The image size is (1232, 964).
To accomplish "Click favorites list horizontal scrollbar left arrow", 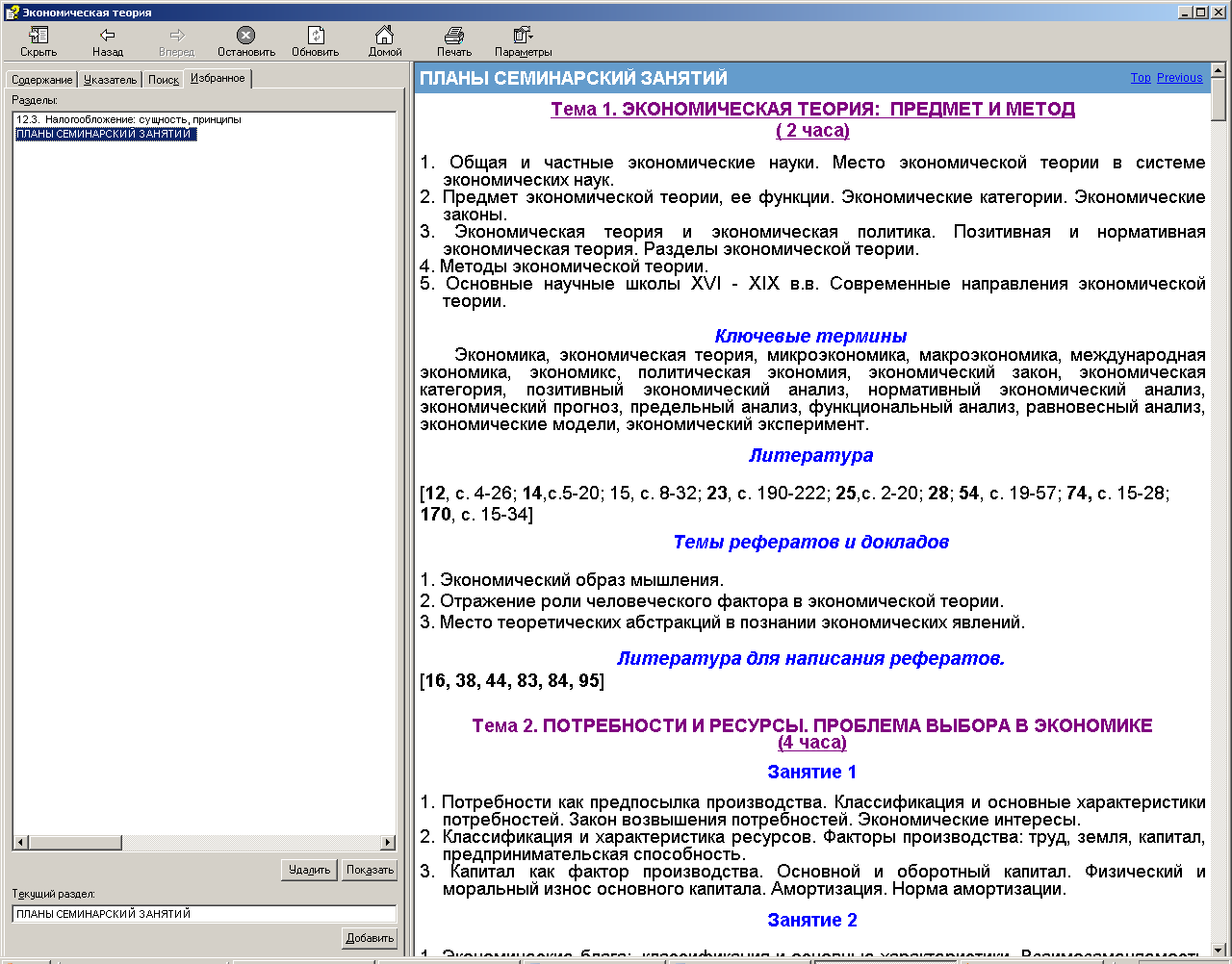I will pos(20,843).
